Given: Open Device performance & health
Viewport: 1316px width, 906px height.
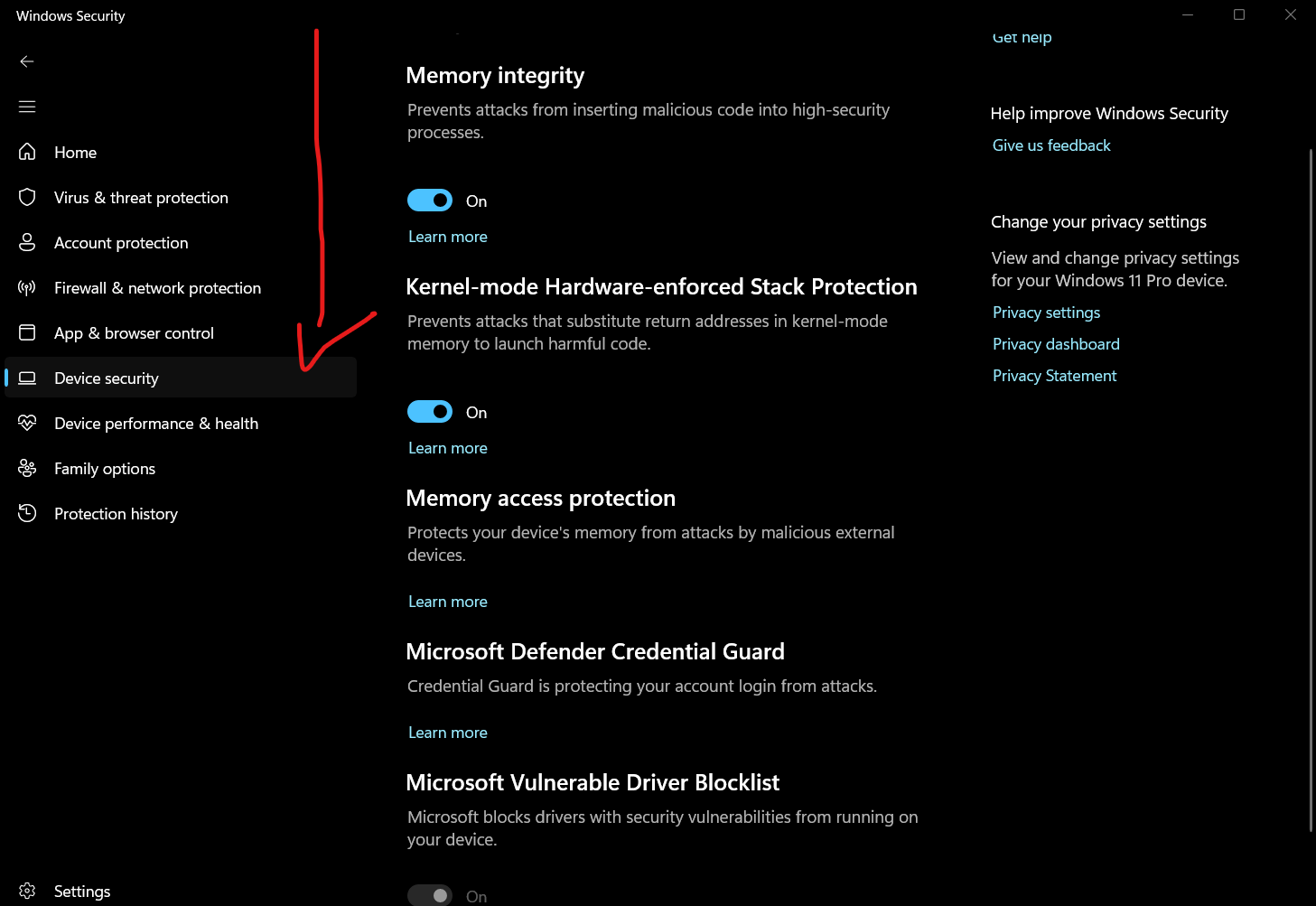Looking at the screenshot, I should point(181,423).
